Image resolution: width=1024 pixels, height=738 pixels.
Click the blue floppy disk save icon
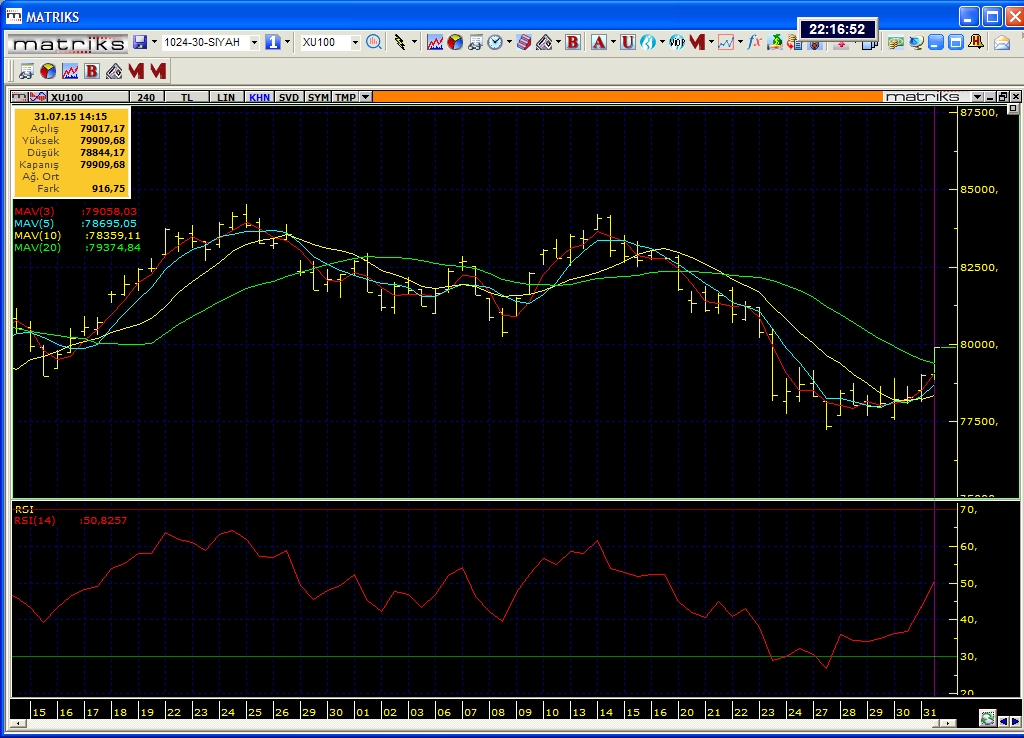[140, 42]
